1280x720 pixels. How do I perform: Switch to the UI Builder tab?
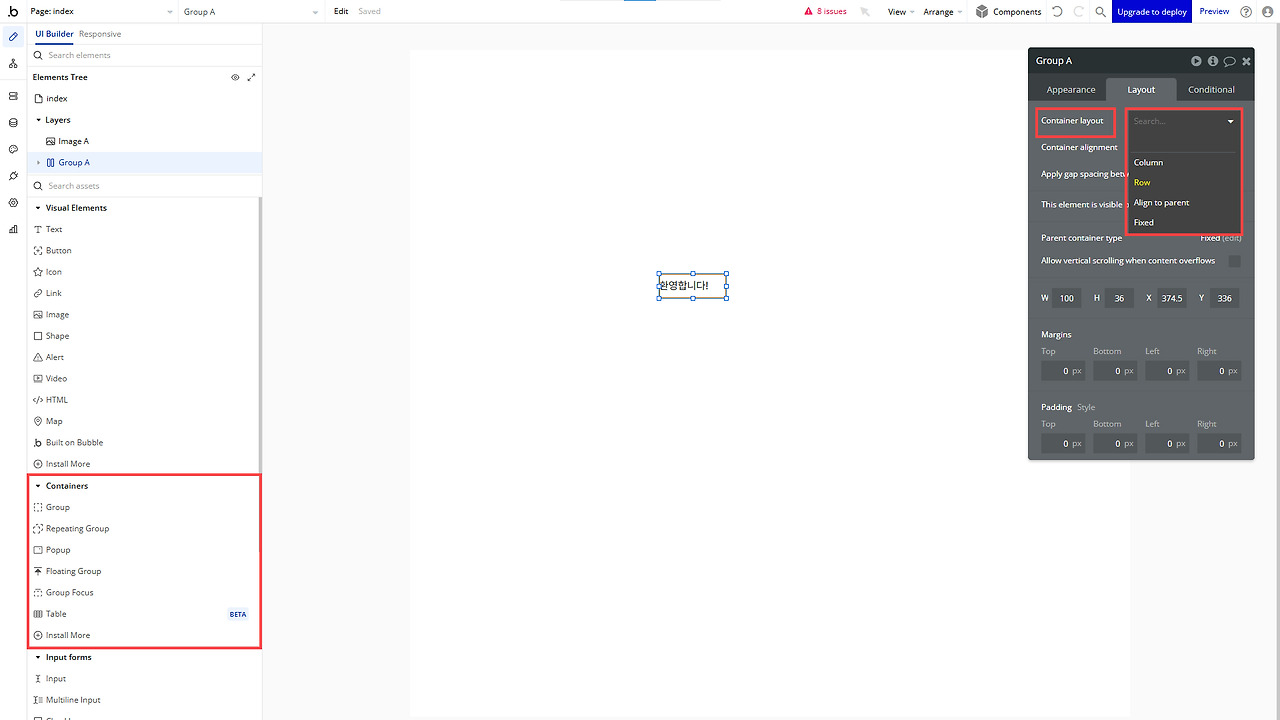click(x=54, y=34)
